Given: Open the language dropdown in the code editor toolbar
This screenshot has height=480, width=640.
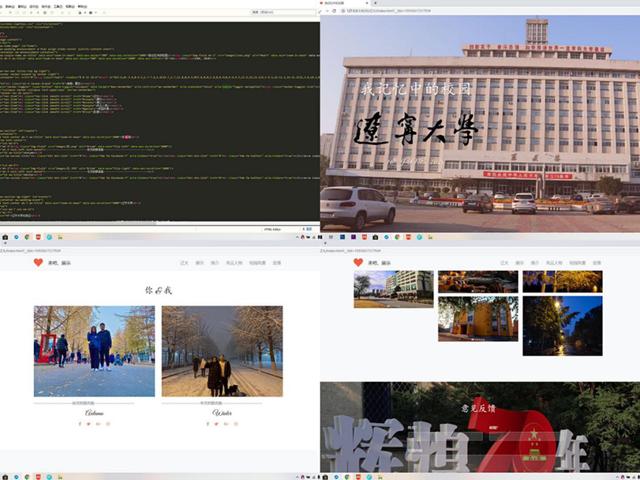Looking at the screenshot, I should pyautogui.click(x=282, y=12).
